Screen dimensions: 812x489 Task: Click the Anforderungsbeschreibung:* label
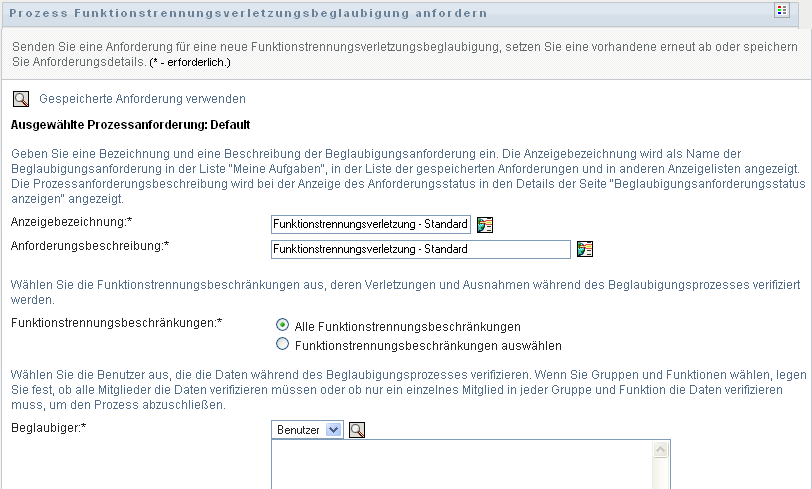[90, 246]
